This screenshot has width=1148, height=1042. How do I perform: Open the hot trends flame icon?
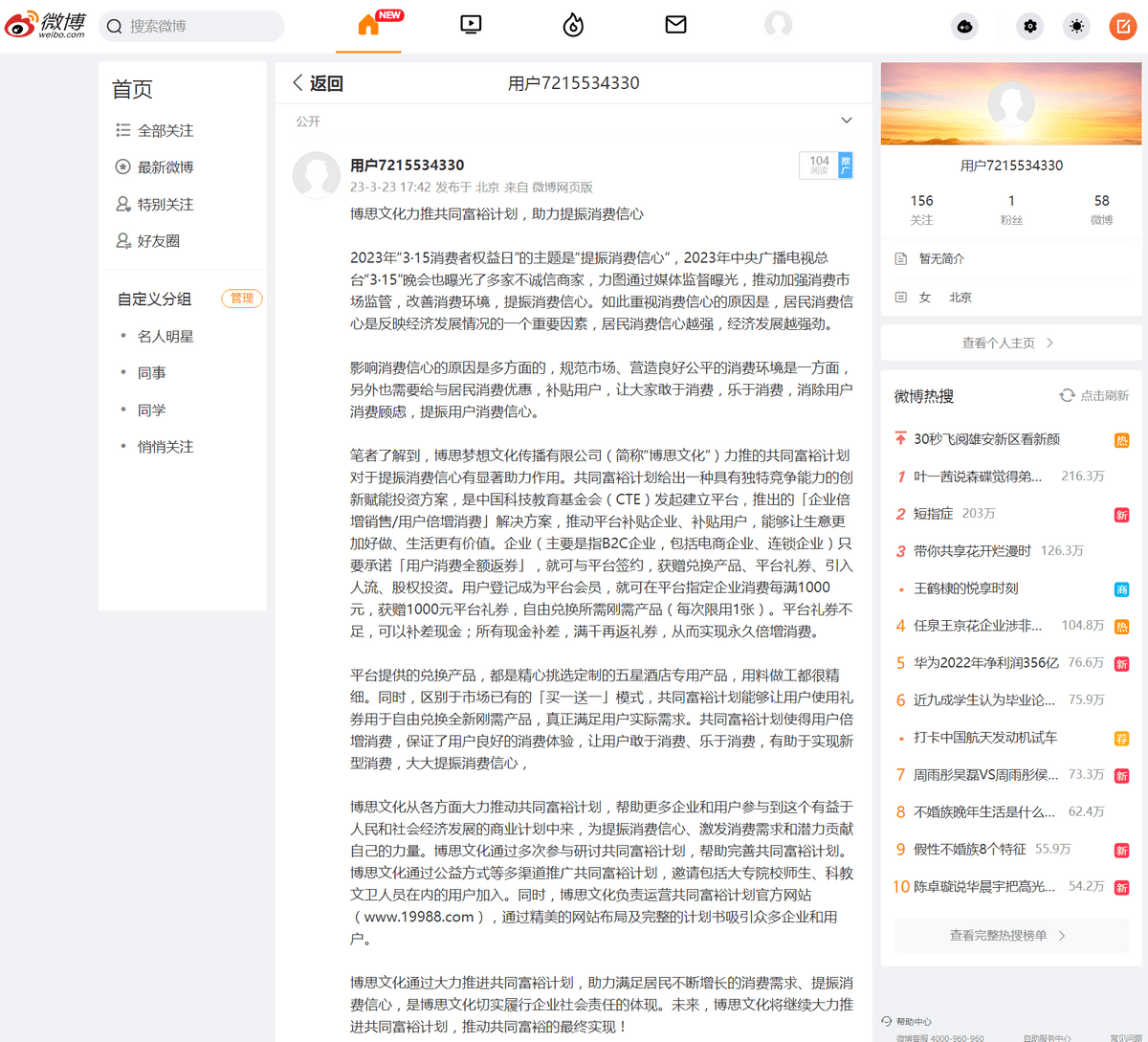pos(573,25)
